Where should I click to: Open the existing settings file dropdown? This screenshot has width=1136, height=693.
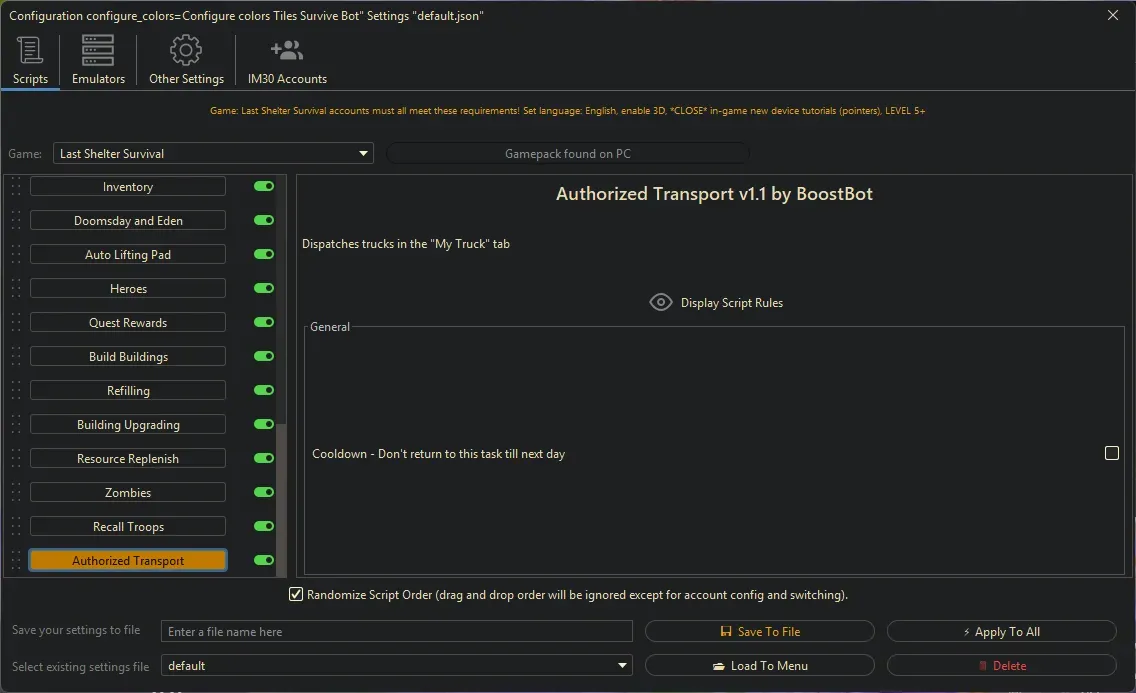click(x=396, y=665)
